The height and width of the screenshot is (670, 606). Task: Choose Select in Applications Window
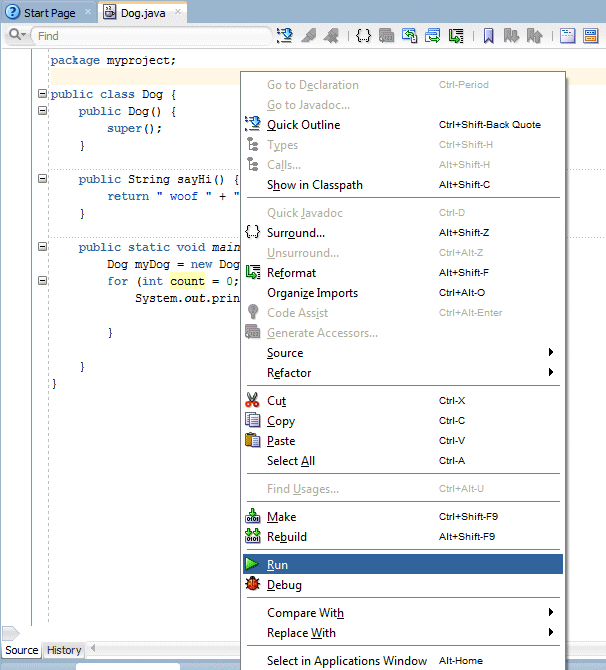click(403, 661)
